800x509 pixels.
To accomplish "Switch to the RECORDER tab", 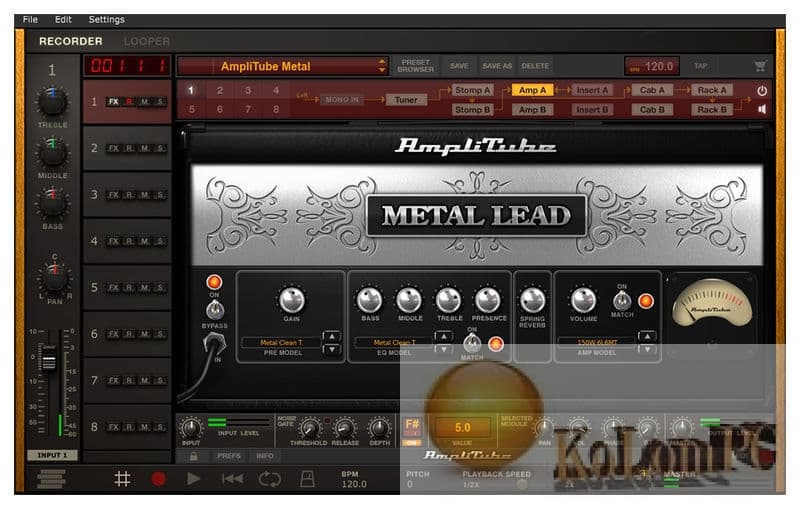I will pos(70,41).
